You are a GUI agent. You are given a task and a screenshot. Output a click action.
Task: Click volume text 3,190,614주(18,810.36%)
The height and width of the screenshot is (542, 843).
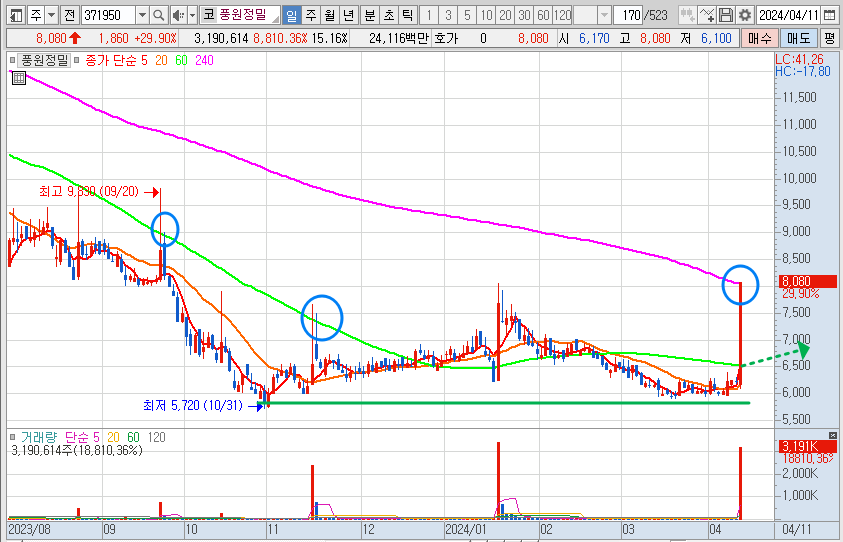coord(77,451)
